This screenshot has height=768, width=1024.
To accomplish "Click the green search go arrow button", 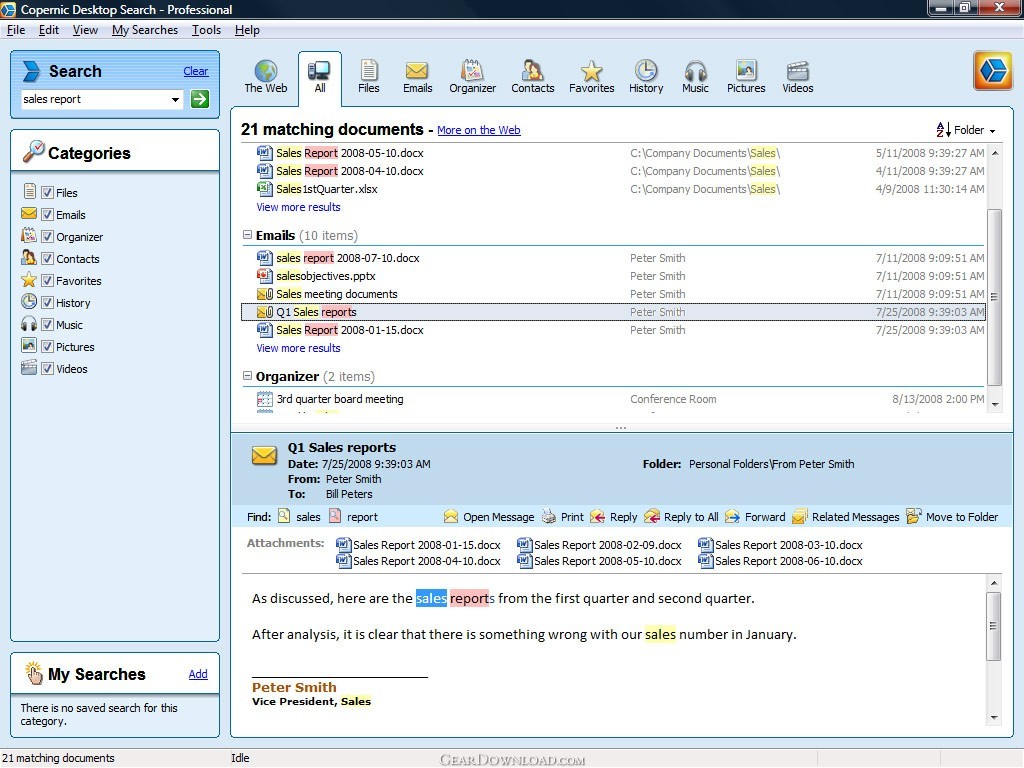I will coord(200,99).
